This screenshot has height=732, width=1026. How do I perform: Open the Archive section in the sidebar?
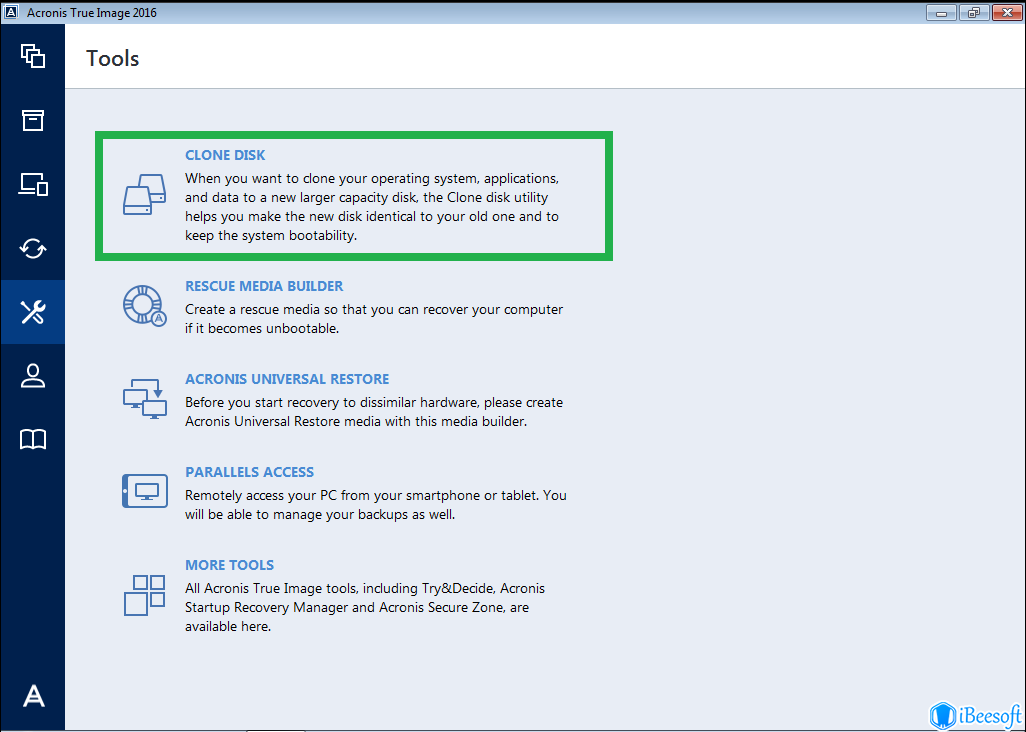[x=33, y=120]
